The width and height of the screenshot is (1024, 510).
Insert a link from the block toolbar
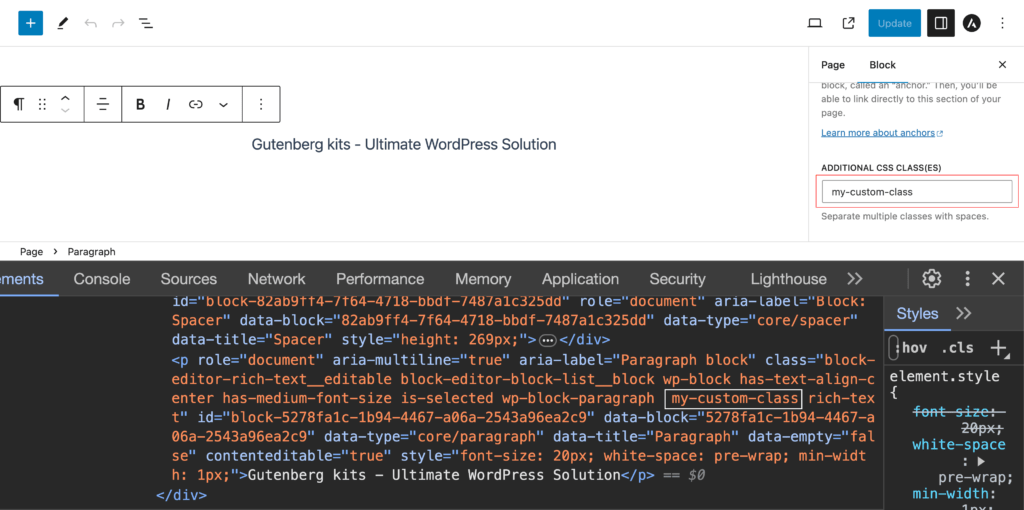(196, 104)
